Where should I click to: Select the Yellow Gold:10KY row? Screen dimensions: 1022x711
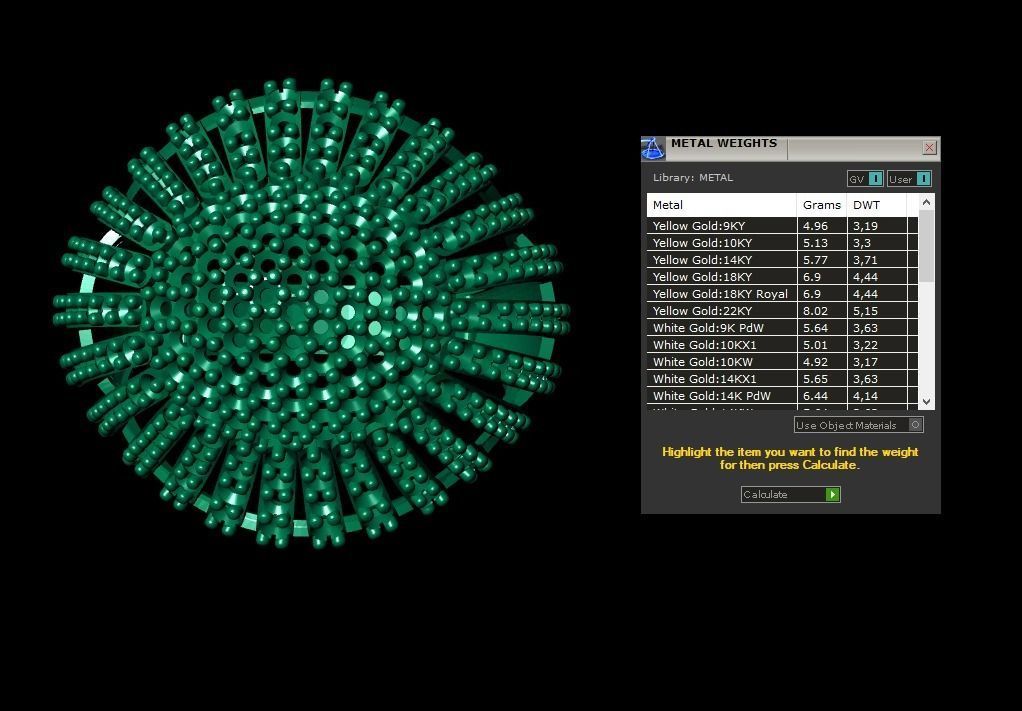pos(782,242)
